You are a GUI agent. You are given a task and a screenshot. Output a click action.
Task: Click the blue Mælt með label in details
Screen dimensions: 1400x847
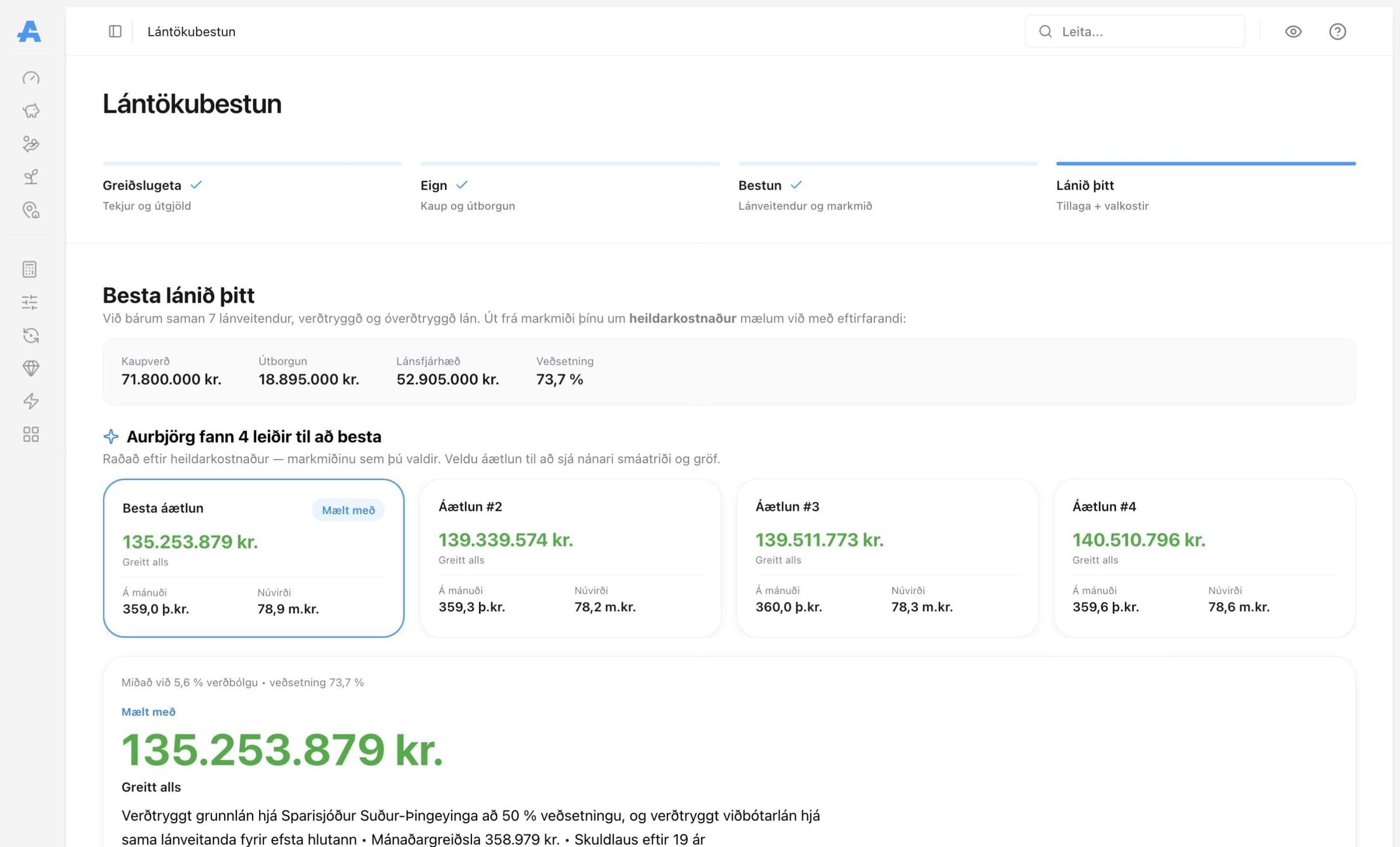(x=148, y=712)
